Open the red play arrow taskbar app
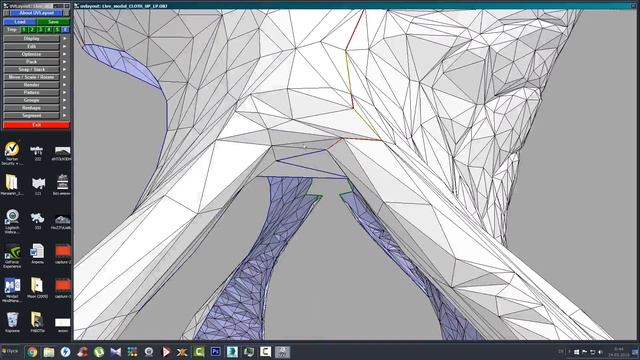 [166, 352]
